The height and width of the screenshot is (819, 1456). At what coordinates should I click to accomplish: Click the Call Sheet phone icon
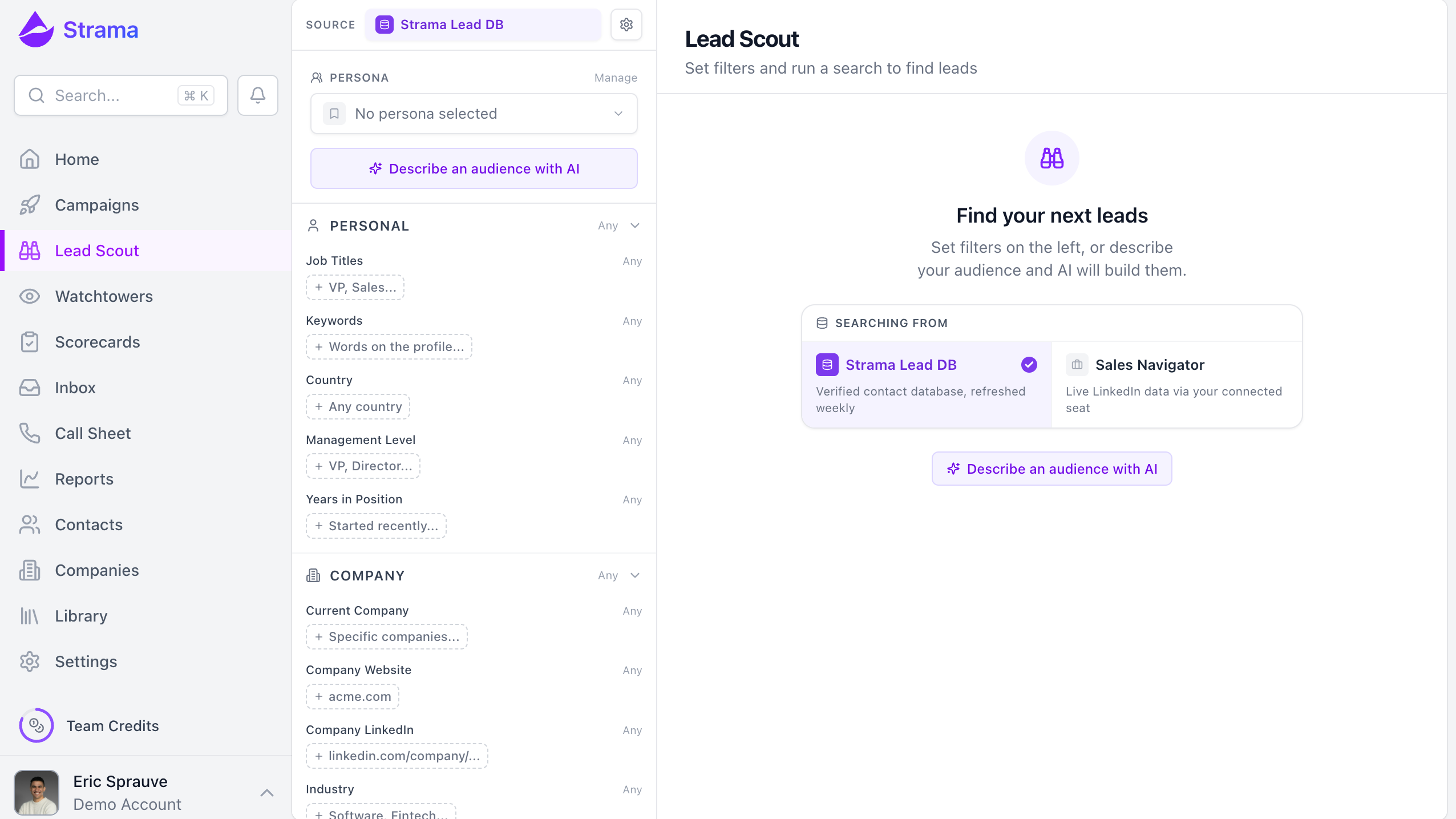pos(30,433)
